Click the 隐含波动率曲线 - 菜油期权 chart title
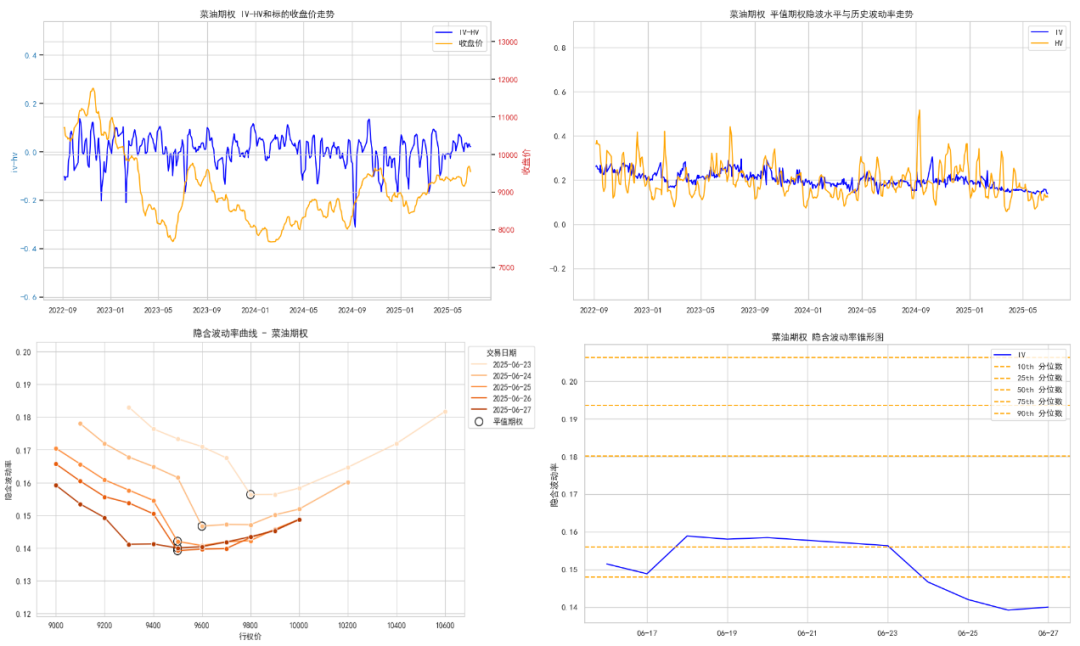 tap(250, 333)
